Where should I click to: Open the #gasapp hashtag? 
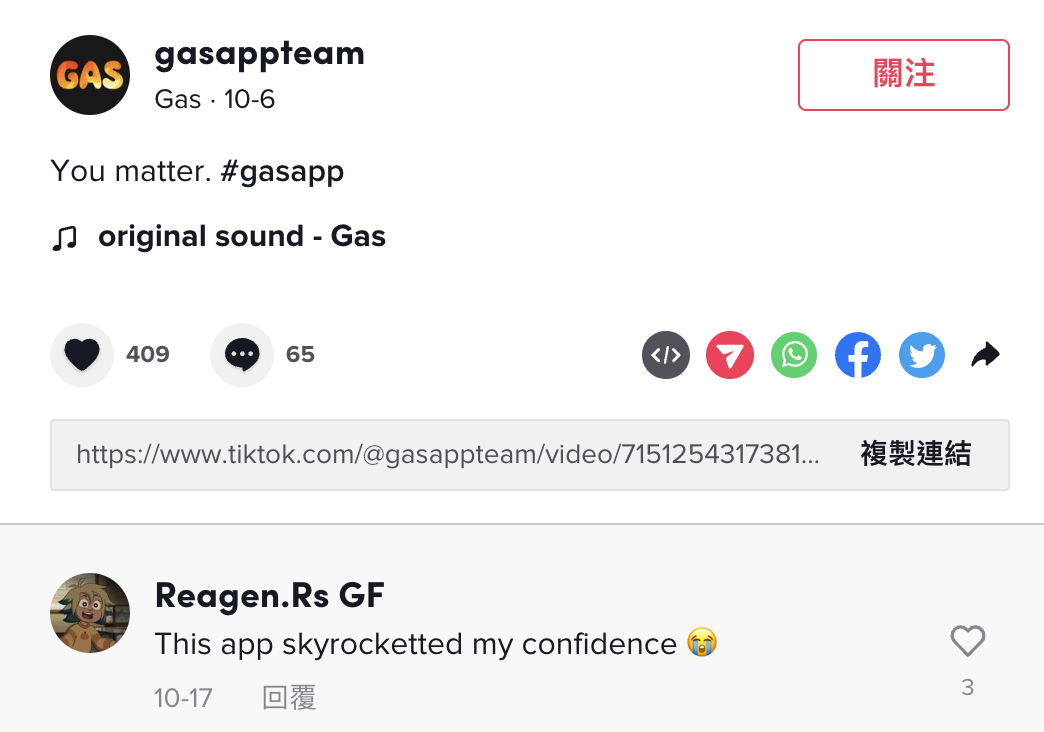[281, 172]
